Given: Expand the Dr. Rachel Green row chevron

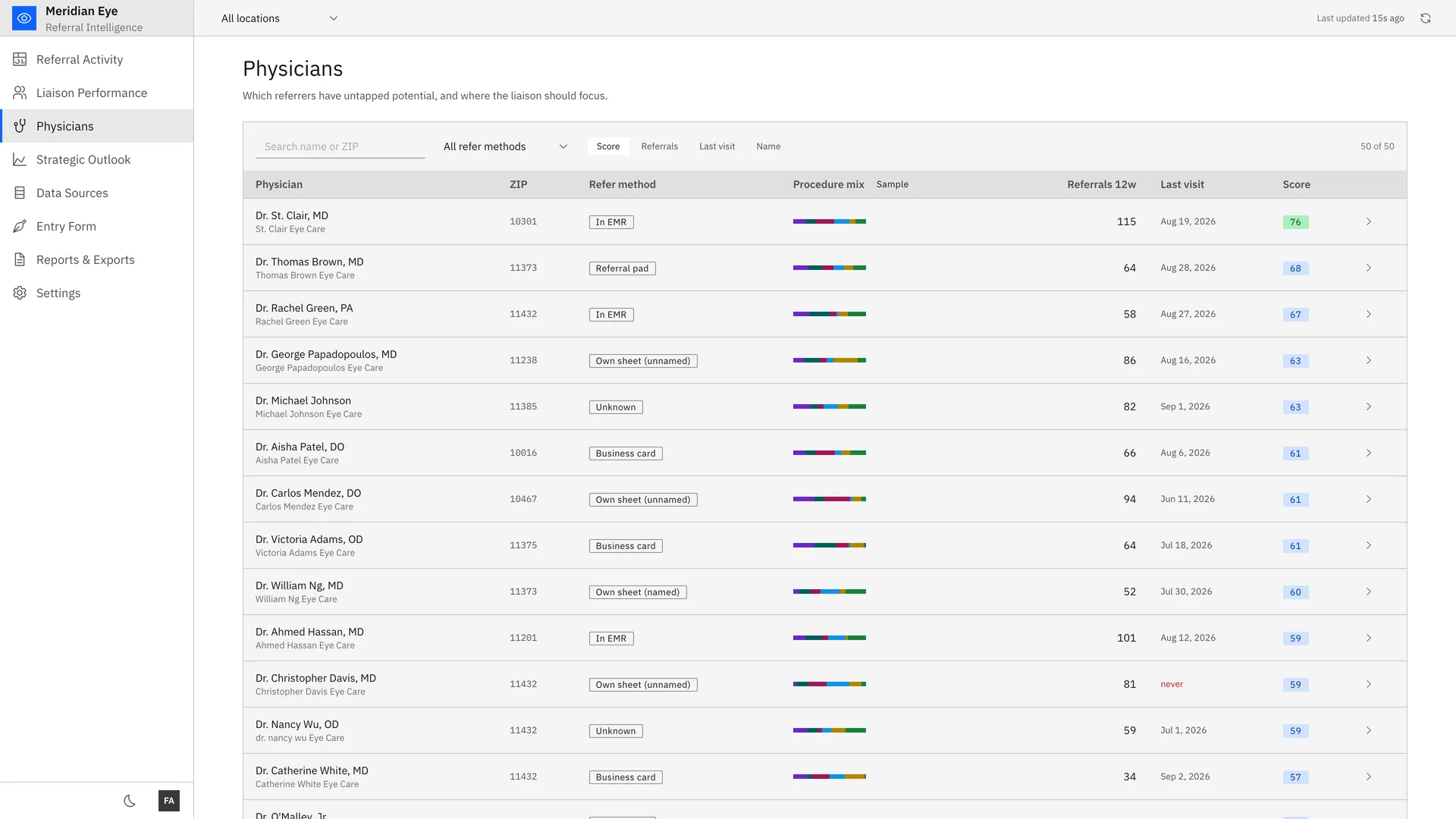Looking at the screenshot, I should click(1369, 315).
